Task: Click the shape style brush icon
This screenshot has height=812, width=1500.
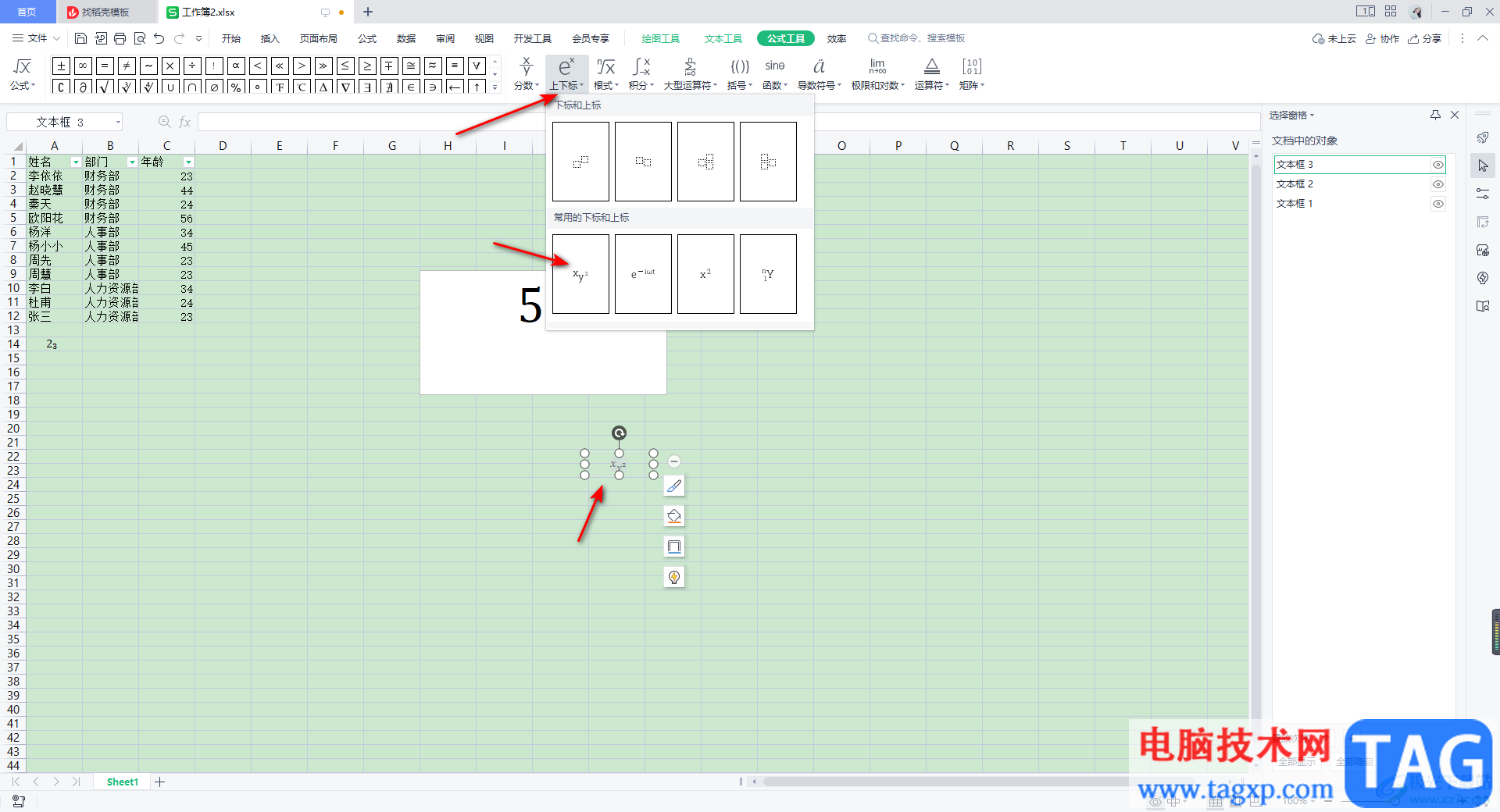Action: point(674,486)
